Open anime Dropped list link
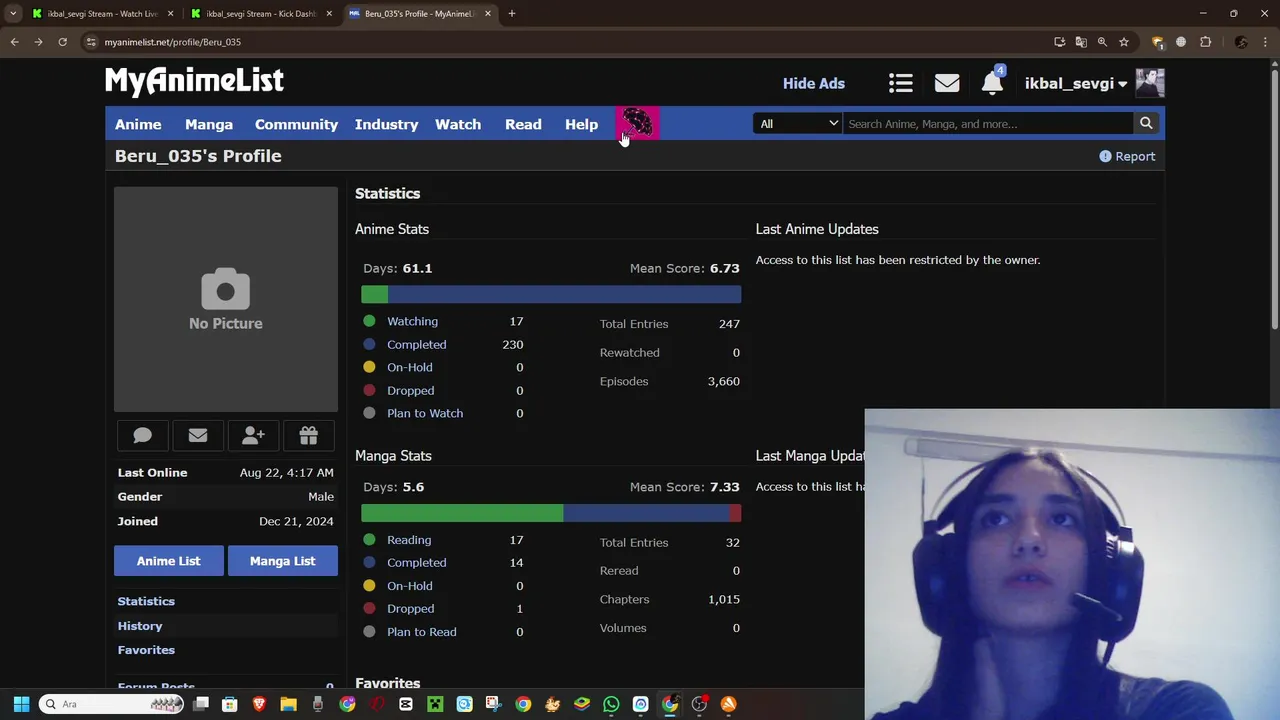1280x720 pixels. pos(410,390)
